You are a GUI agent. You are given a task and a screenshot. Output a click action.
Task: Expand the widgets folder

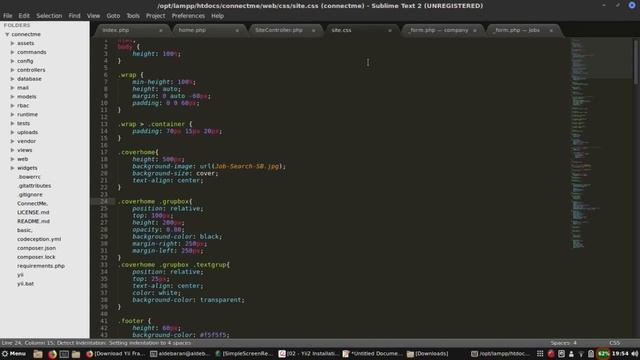click(13, 168)
